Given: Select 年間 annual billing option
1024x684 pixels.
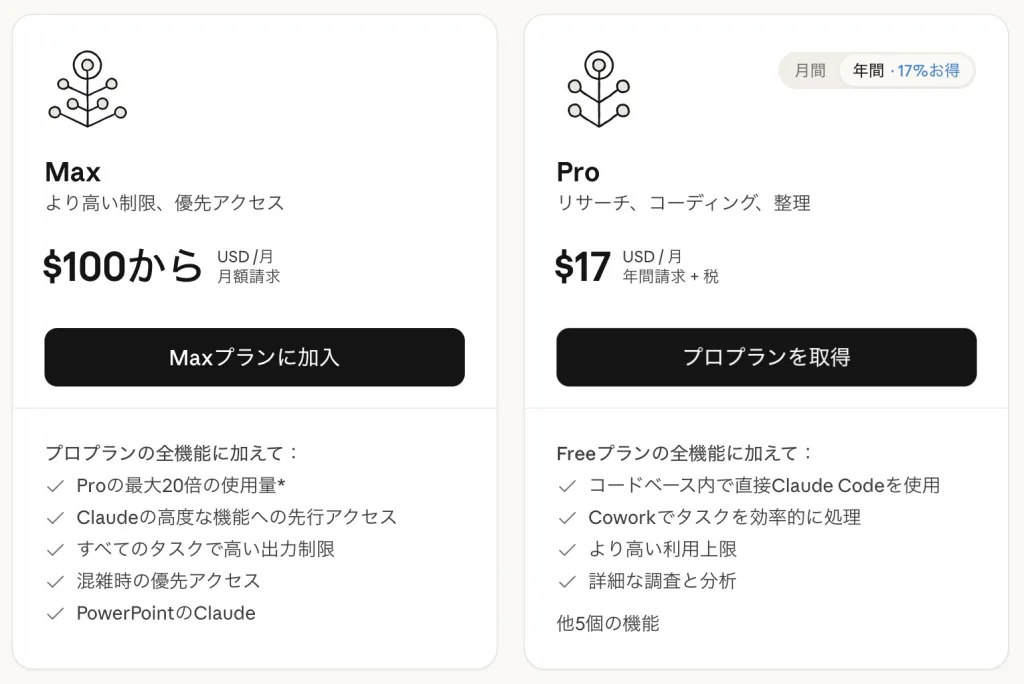Looking at the screenshot, I should tap(868, 71).
